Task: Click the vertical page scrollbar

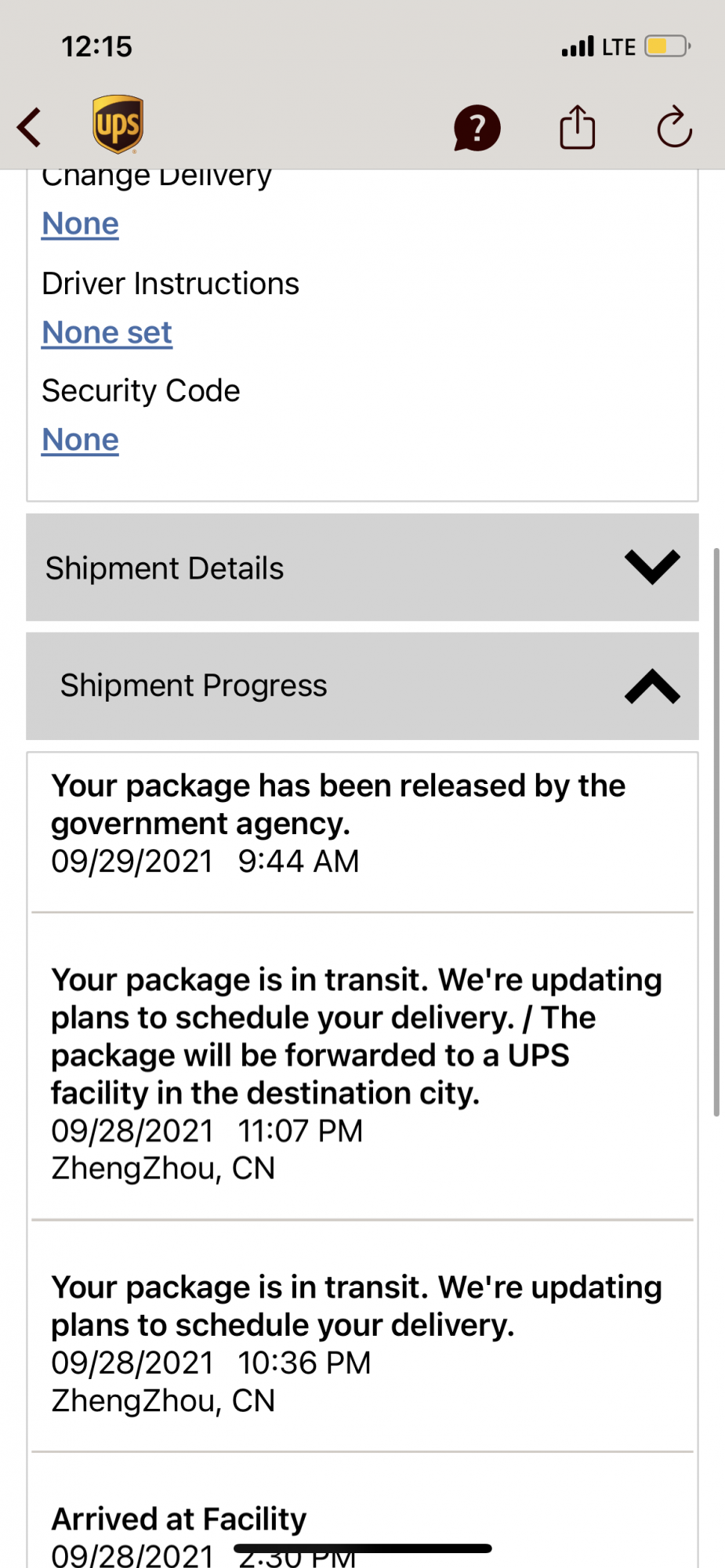Action: coord(716,831)
